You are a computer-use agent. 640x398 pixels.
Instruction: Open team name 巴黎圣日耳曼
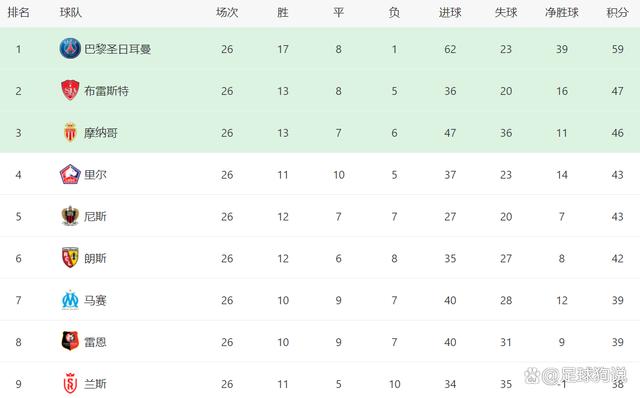coord(118,49)
